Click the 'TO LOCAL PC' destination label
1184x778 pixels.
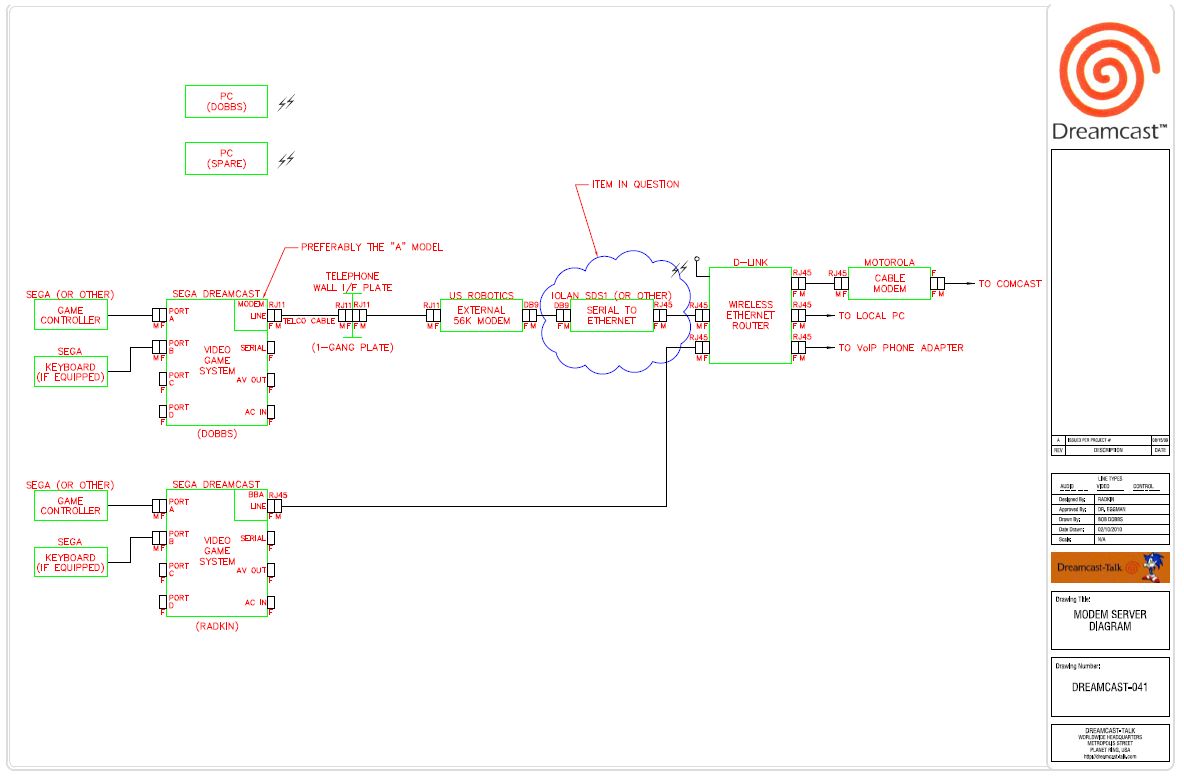871,316
